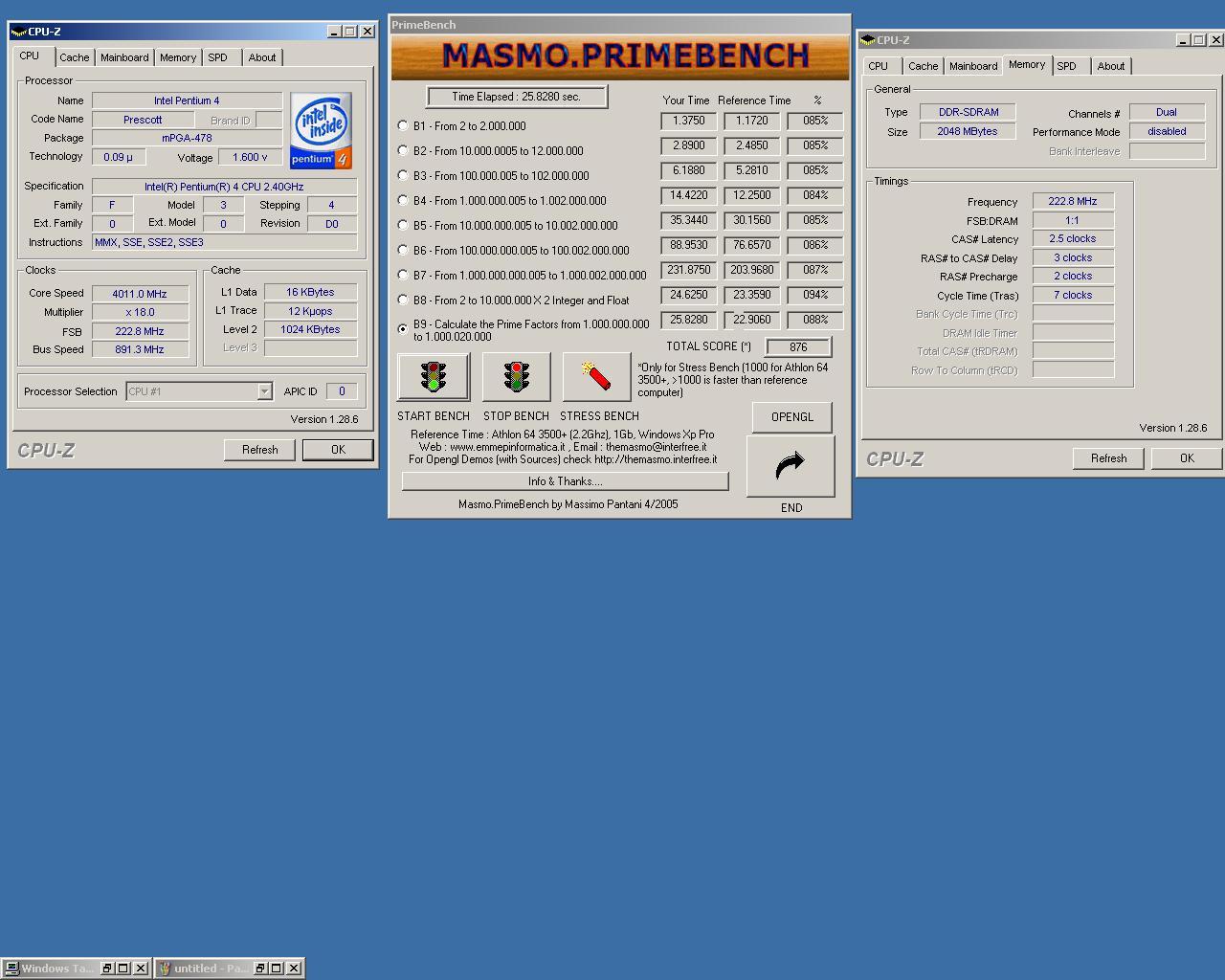Click Refresh in right CPU-Z memory window
Screen dimensions: 1225x980
pyautogui.click(x=1109, y=458)
